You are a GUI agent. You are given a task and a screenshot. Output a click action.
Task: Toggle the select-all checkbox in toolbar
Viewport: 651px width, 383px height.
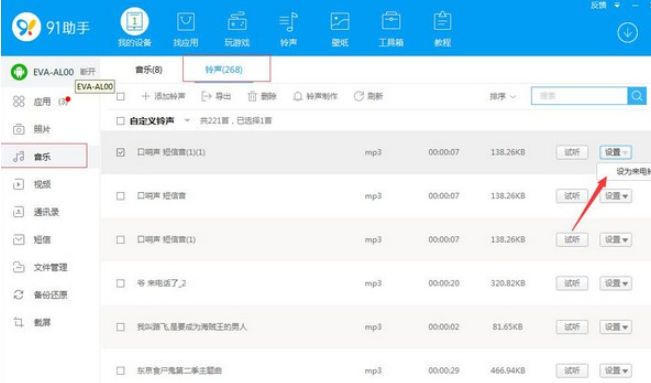120,96
